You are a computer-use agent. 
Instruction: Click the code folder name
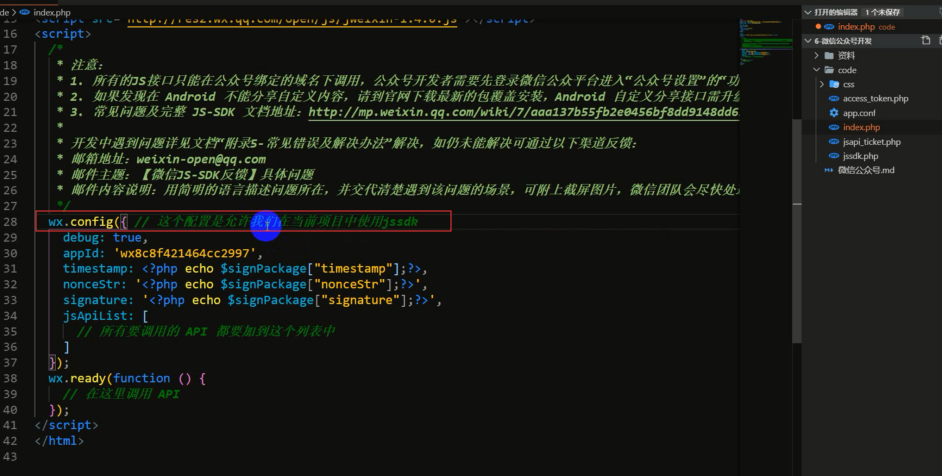847,70
